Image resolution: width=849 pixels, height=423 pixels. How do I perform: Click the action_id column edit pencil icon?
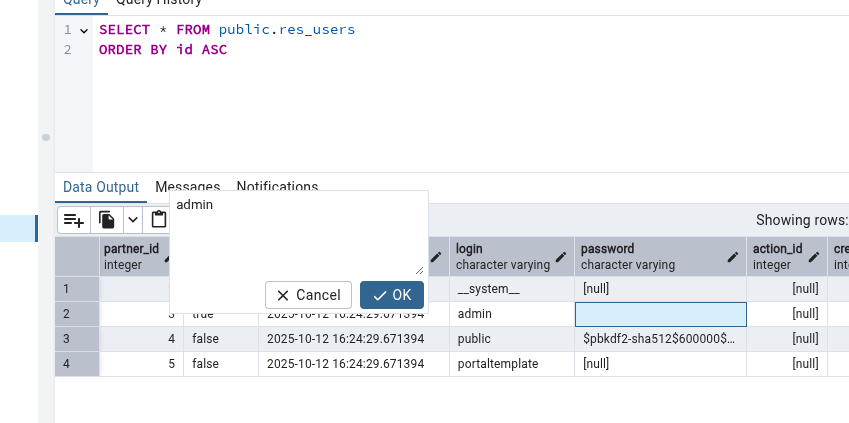pos(815,257)
